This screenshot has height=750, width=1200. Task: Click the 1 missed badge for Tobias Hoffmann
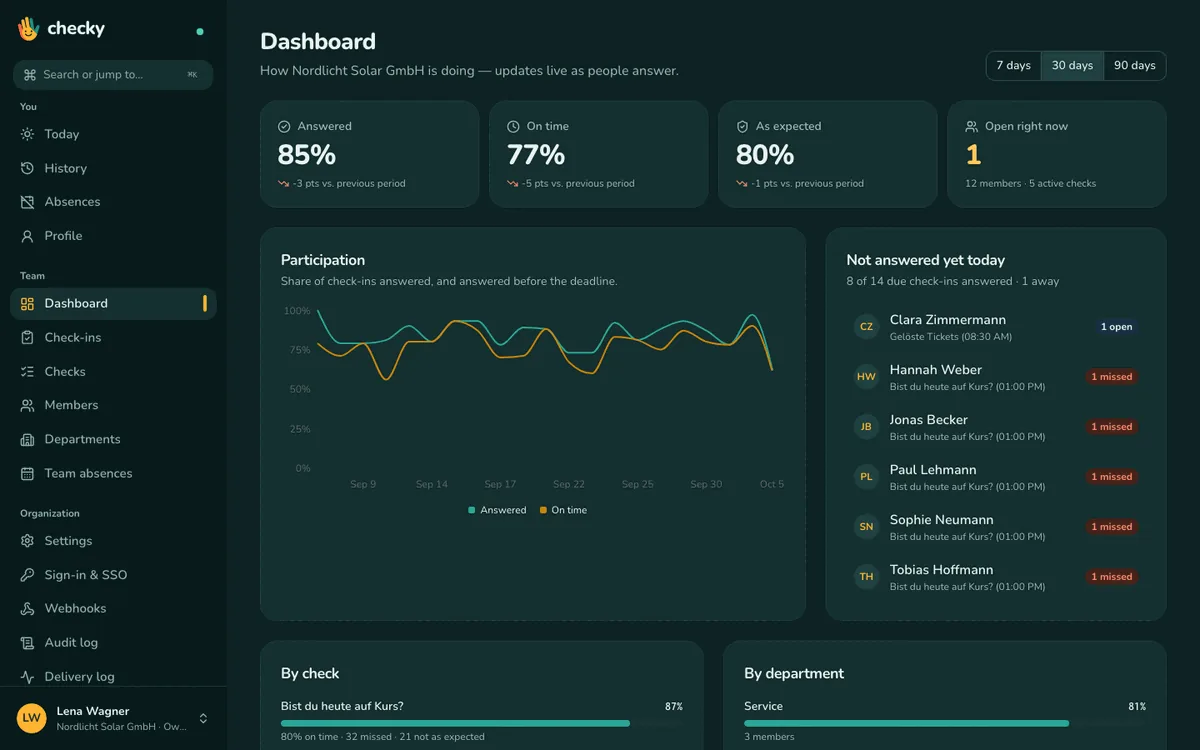(x=1112, y=577)
